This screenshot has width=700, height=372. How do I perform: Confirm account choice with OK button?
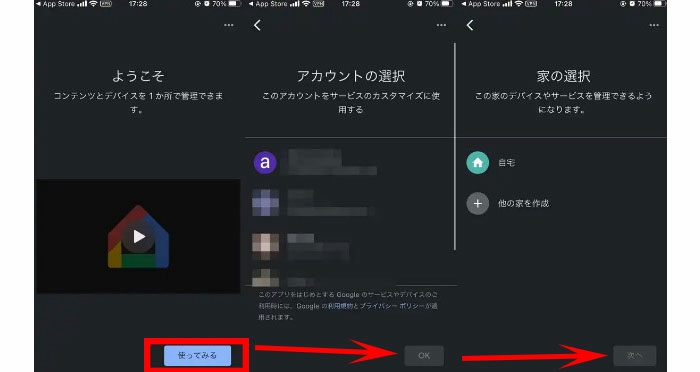(424, 356)
